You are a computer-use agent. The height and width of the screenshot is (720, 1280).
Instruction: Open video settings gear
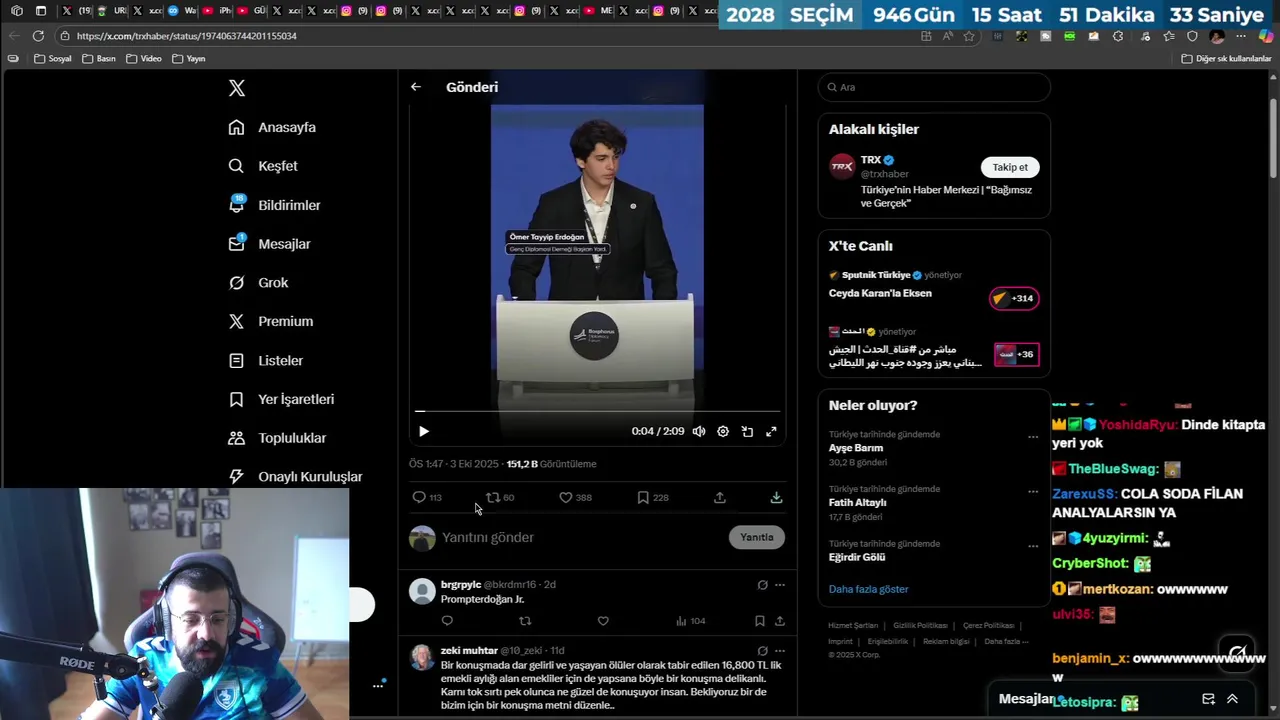(723, 431)
